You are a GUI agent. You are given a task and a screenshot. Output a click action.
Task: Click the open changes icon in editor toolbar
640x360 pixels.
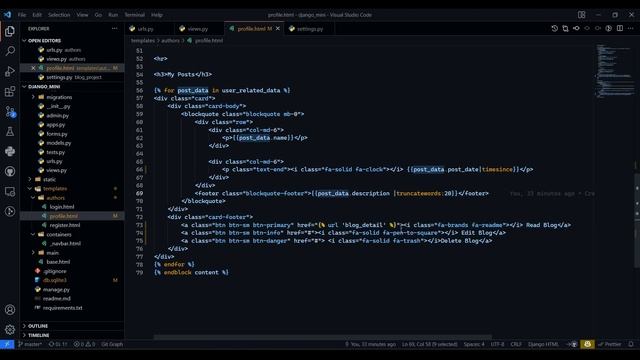click(565, 29)
